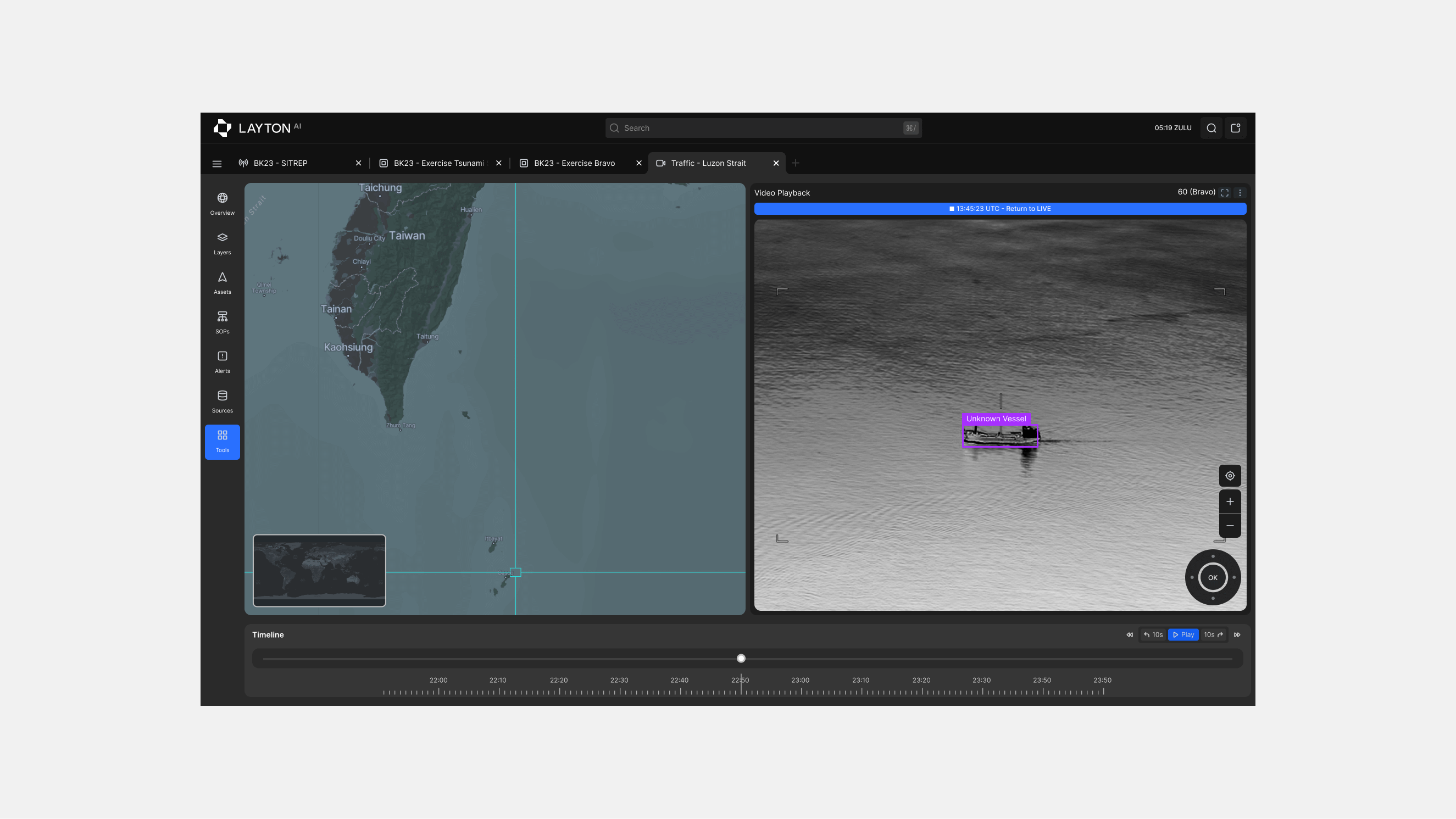Open the Sources sidebar item
1456x819 pixels.
[x=222, y=402]
